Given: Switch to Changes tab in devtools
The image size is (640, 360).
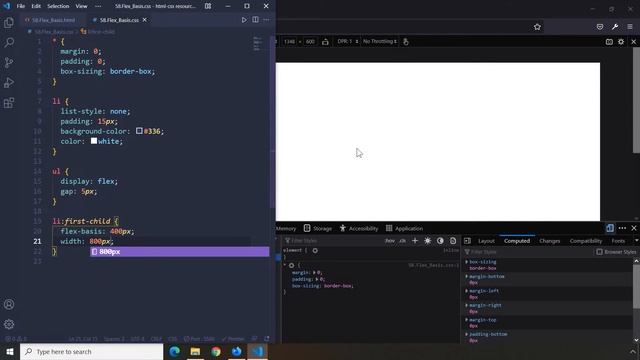Looking at the screenshot, I should [549, 241].
